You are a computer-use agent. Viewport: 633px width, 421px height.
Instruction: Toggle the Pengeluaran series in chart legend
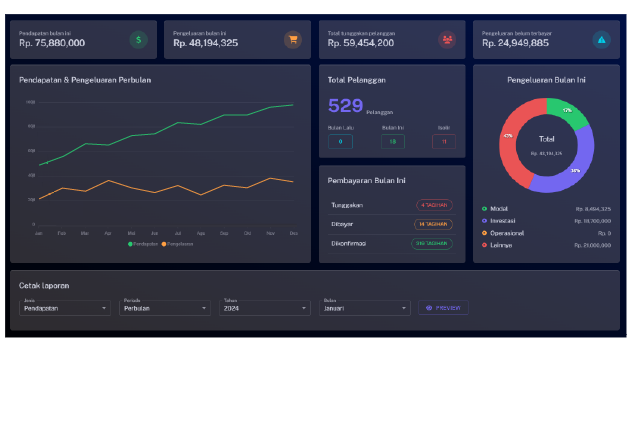pyautogui.click(x=178, y=243)
